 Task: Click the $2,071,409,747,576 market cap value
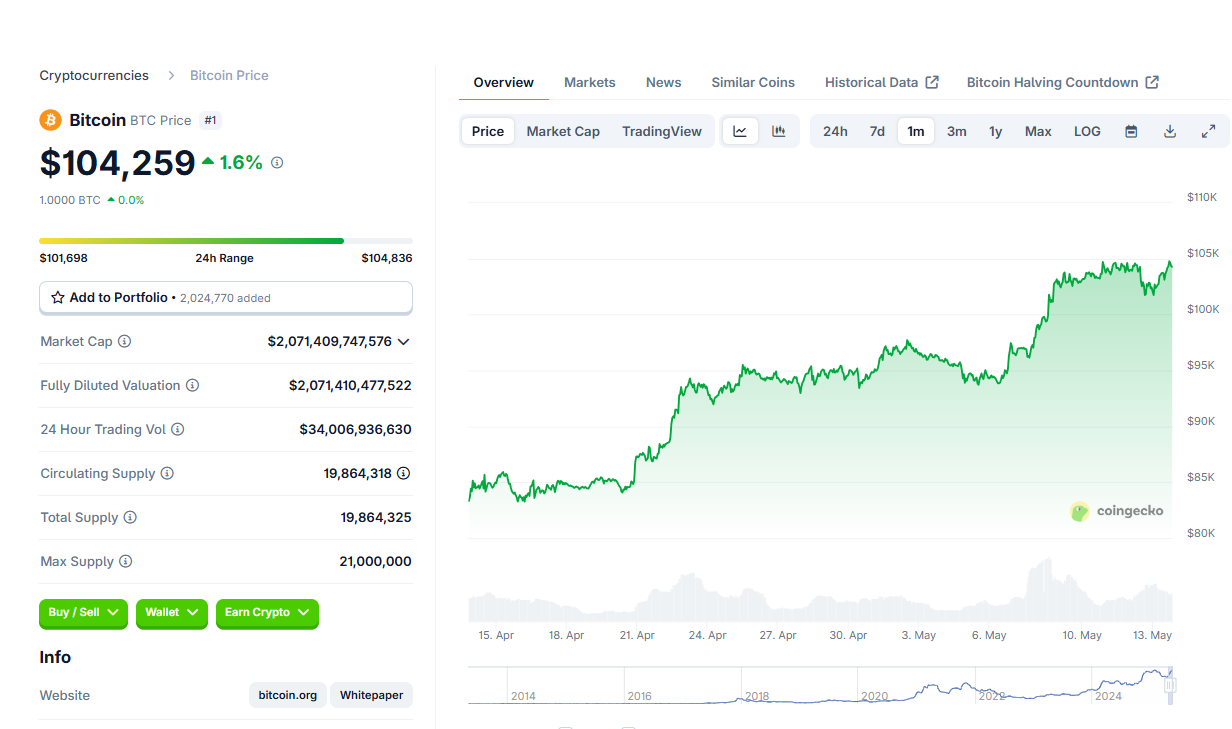tap(330, 342)
